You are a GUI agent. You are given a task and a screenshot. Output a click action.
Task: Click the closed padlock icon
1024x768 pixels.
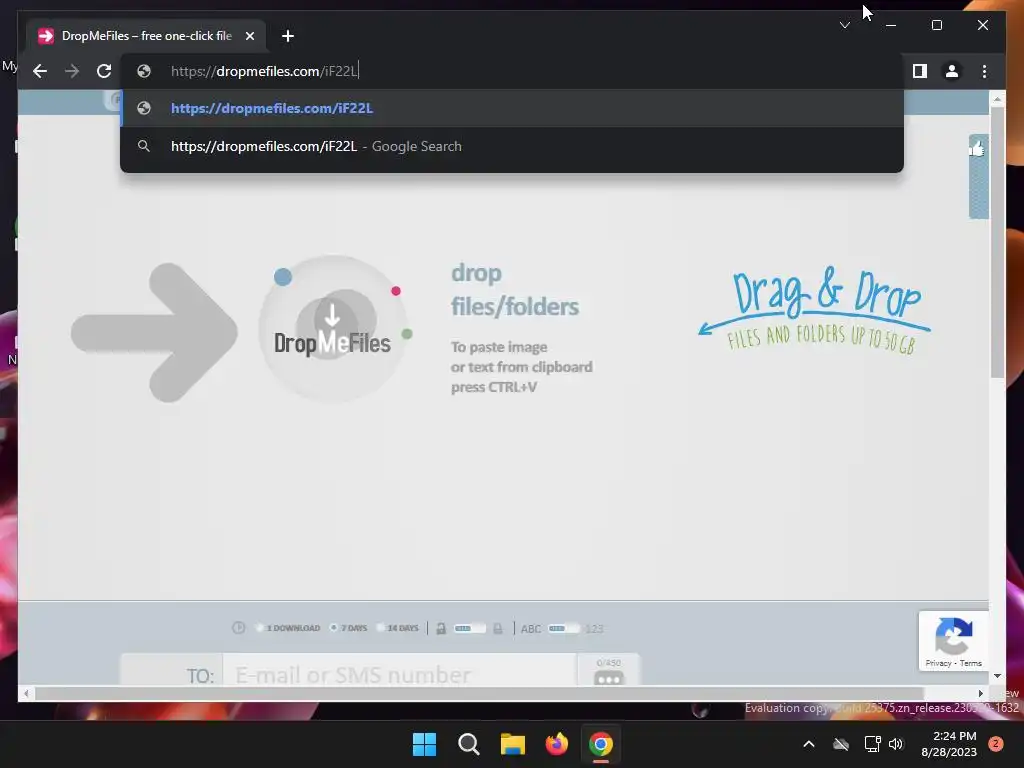[x=498, y=629]
